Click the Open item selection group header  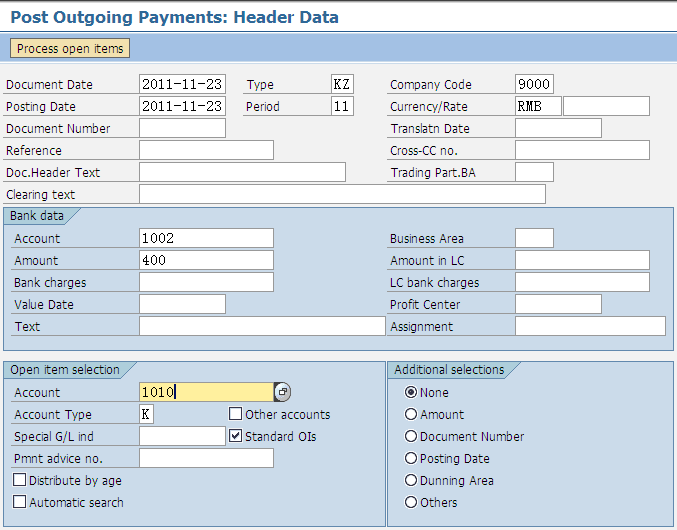click(x=65, y=370)
